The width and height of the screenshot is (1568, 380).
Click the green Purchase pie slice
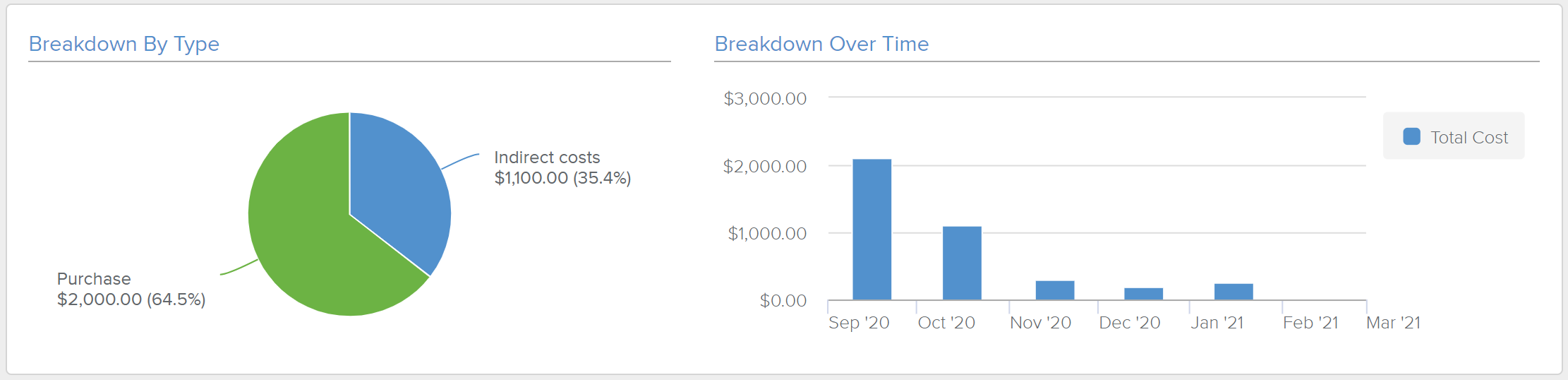click(310, 240)
